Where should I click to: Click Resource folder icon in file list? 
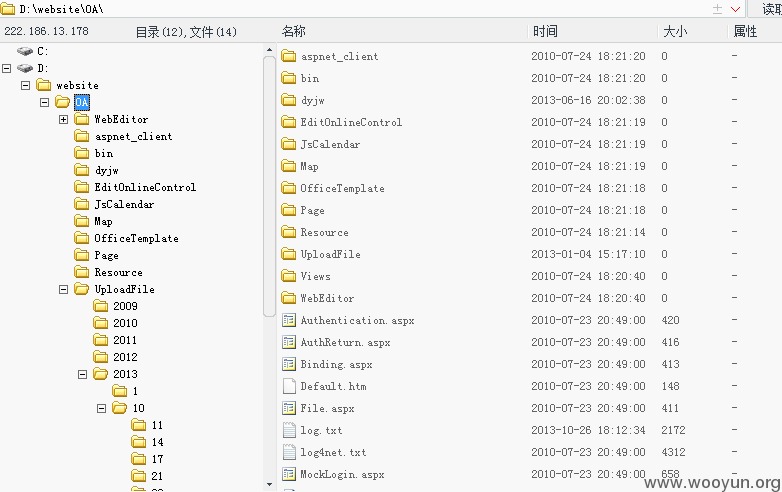point(288,232)
